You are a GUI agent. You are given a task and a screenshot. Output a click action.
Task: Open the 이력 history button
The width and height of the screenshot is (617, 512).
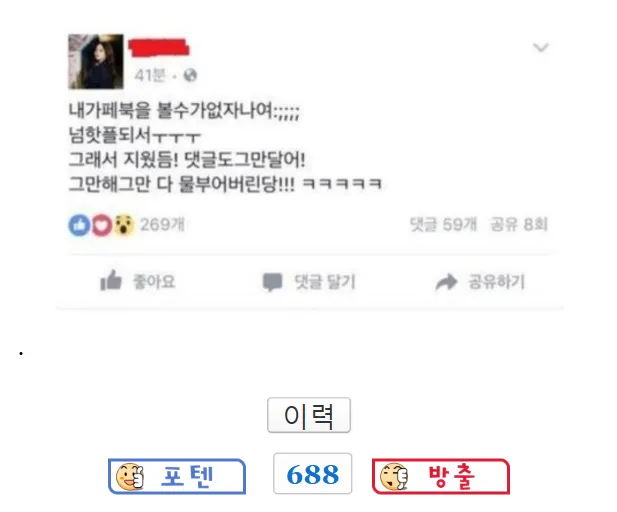click(x=309, y=415)
